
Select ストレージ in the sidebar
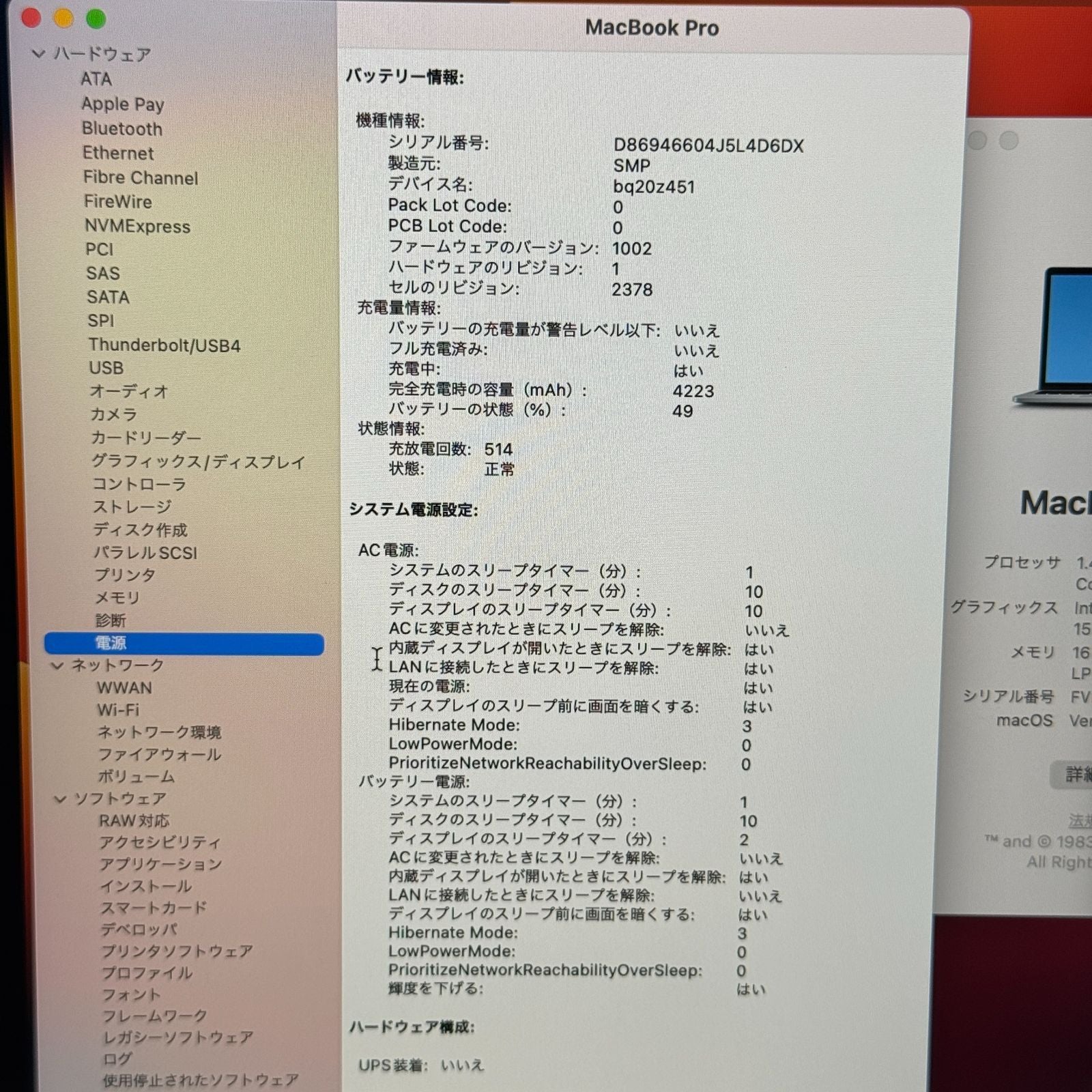point(132,507)
